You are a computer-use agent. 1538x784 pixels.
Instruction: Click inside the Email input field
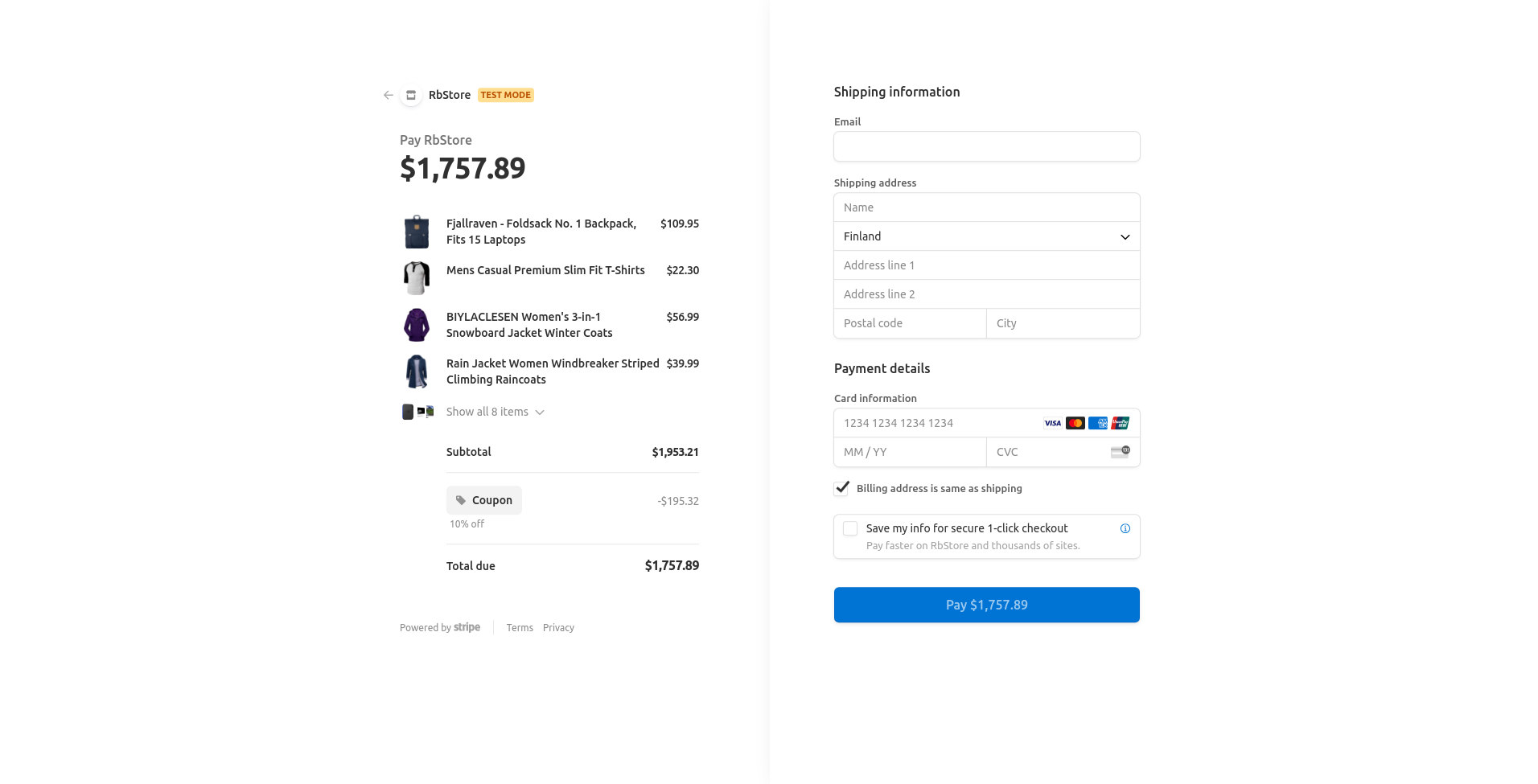(x=986, y=146)
